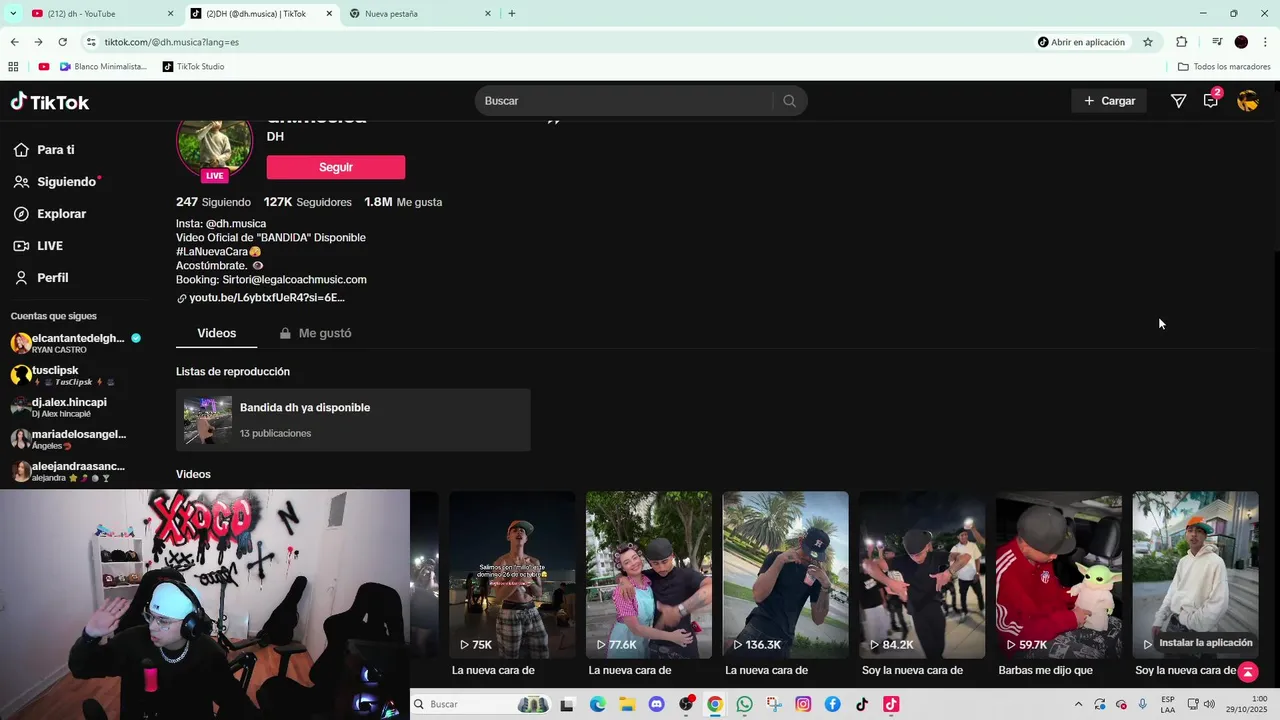The width and height of the screenshot is (1280, 720).
Task: Open the video with 84.2K views
Action: [x=922, y=575]
